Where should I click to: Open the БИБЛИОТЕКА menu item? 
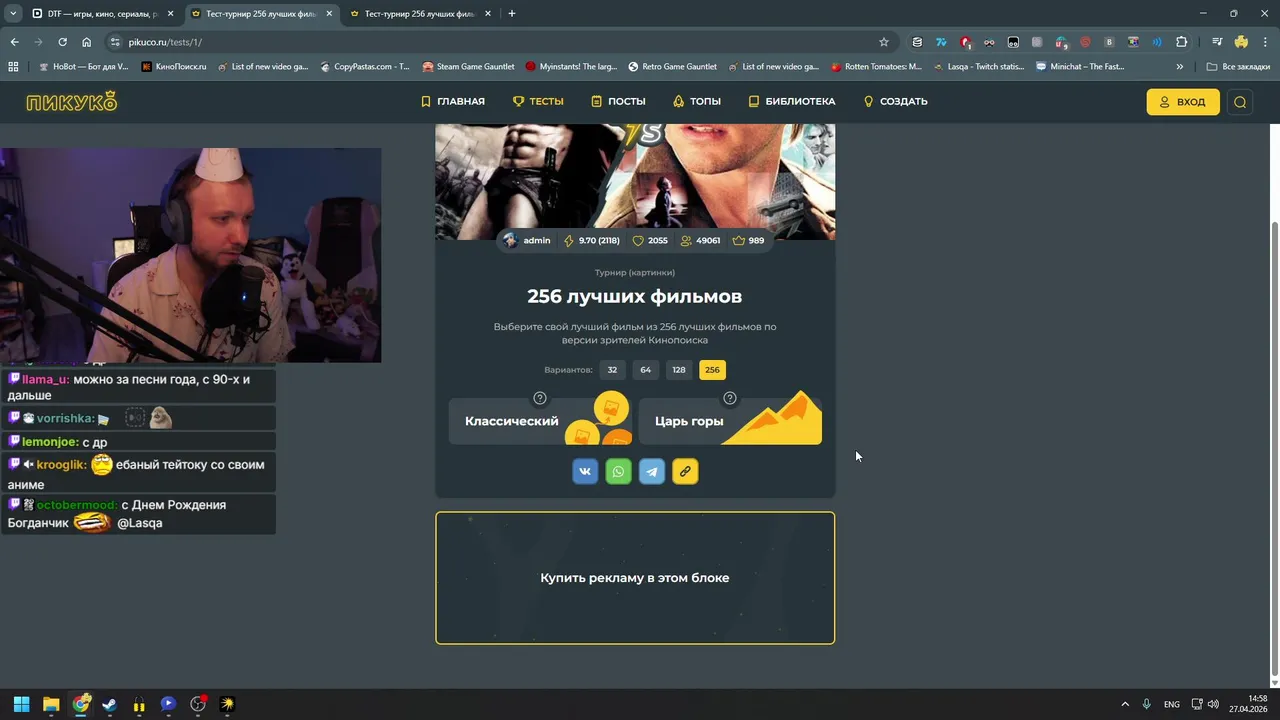point(792,102)
